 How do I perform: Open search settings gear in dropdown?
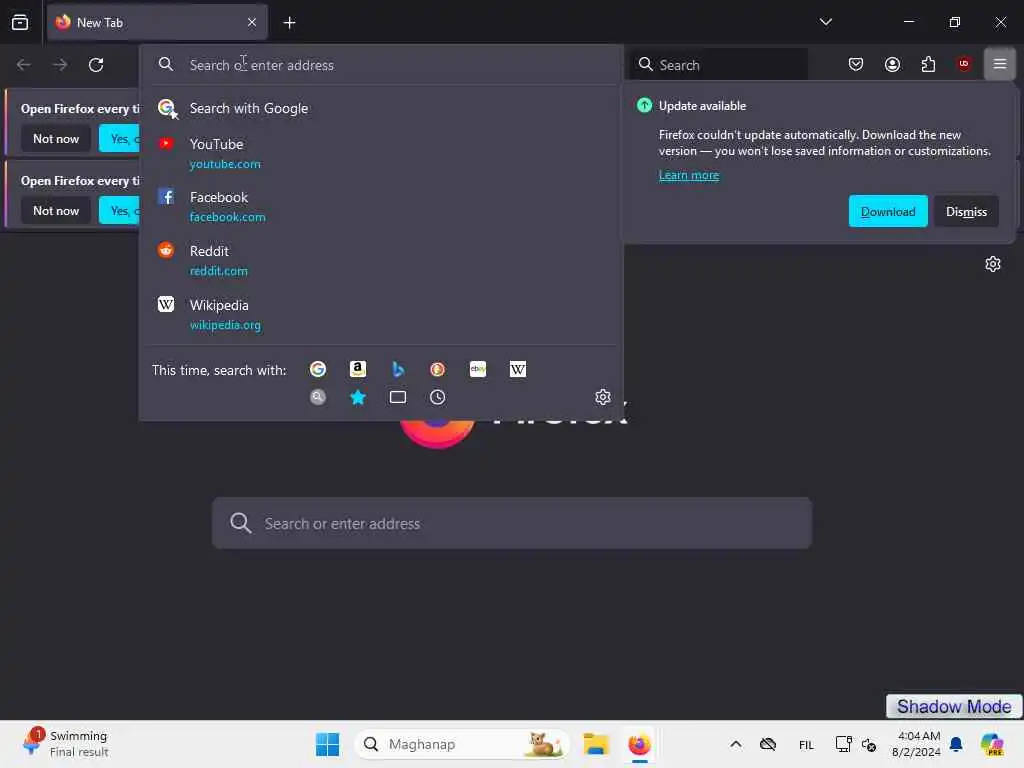click(x=603, y=397)
